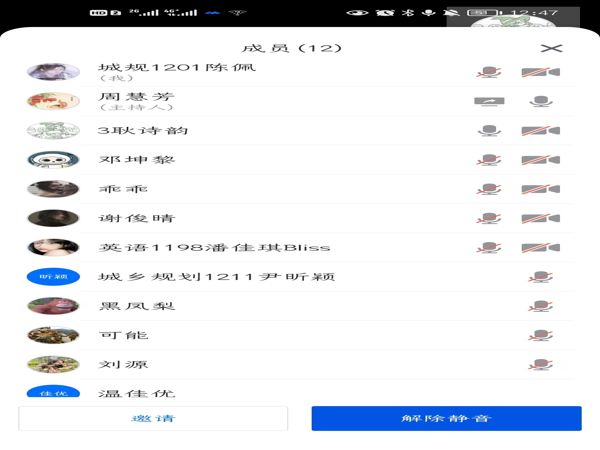This screenshot has width=600, height=450.
Task: Tap the screen sharing icon beside 周慧芳
Action: pyautogui.click(x=489, y=101)
